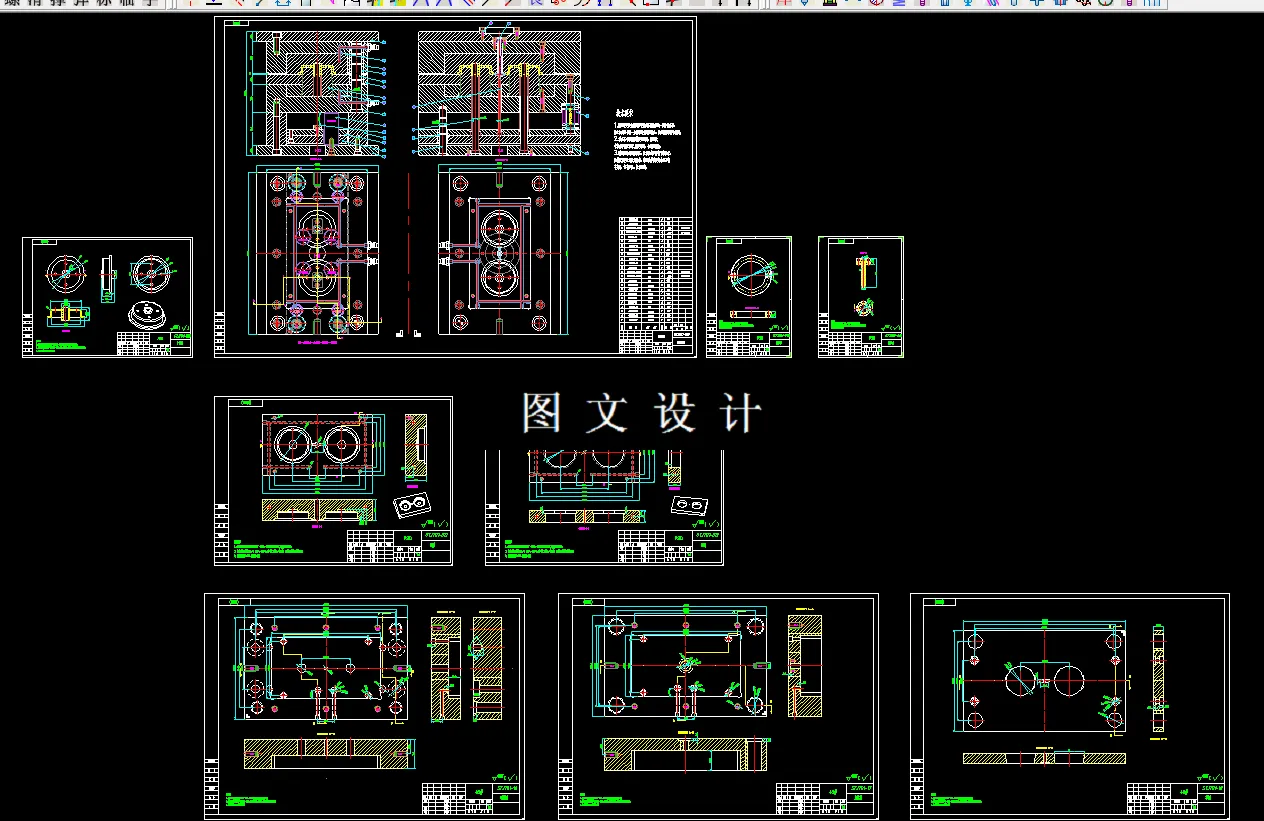Select the red compass circle icon

click(x=875, y=4)
